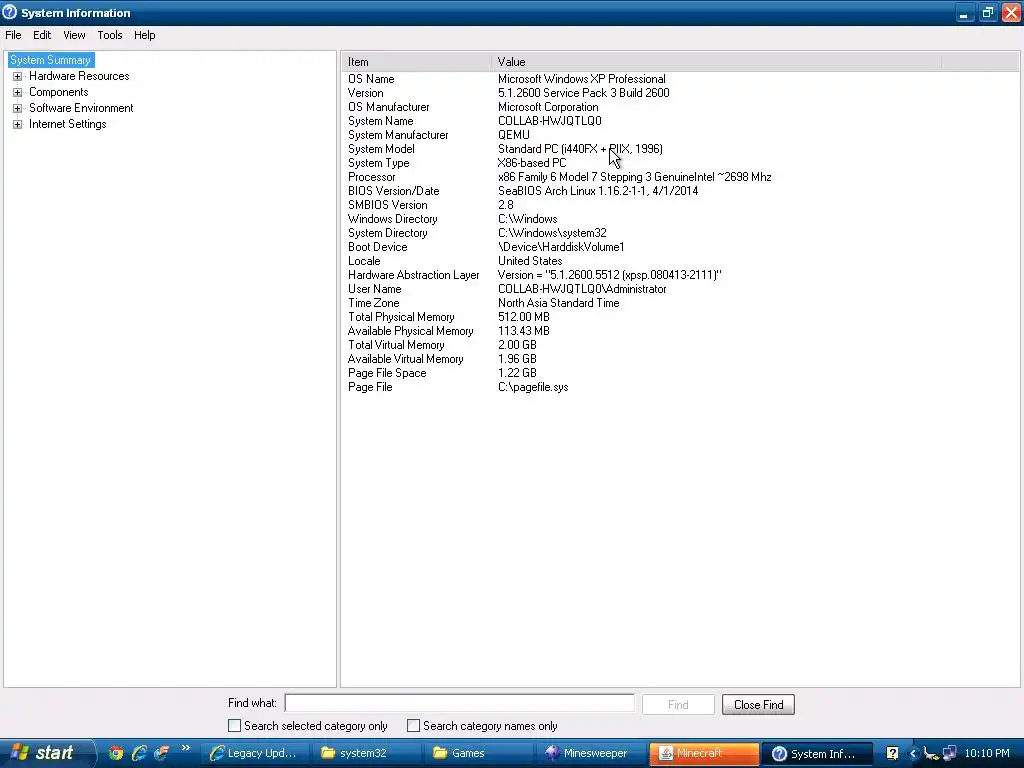
Task: Open the File menu
Action: (x=13, y=35)
